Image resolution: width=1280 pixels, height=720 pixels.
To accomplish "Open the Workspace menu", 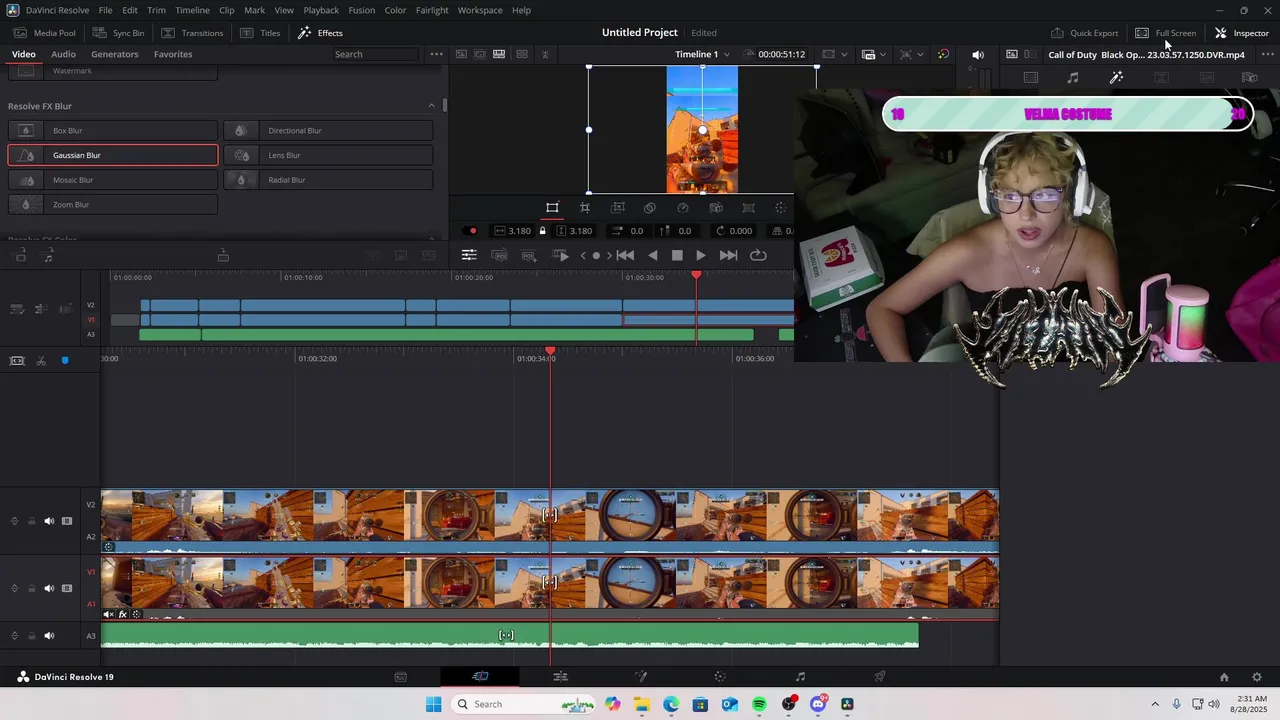I will tap(480, 10).
